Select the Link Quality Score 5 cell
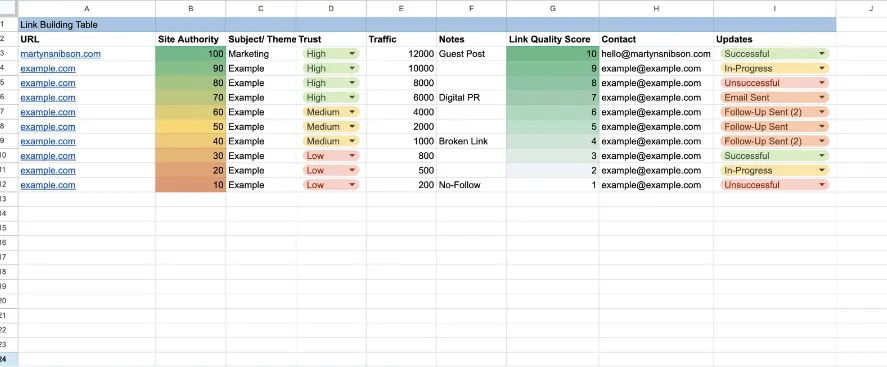Image resolution: width=887 pixels, height=367 pixels. coord(553,127)
